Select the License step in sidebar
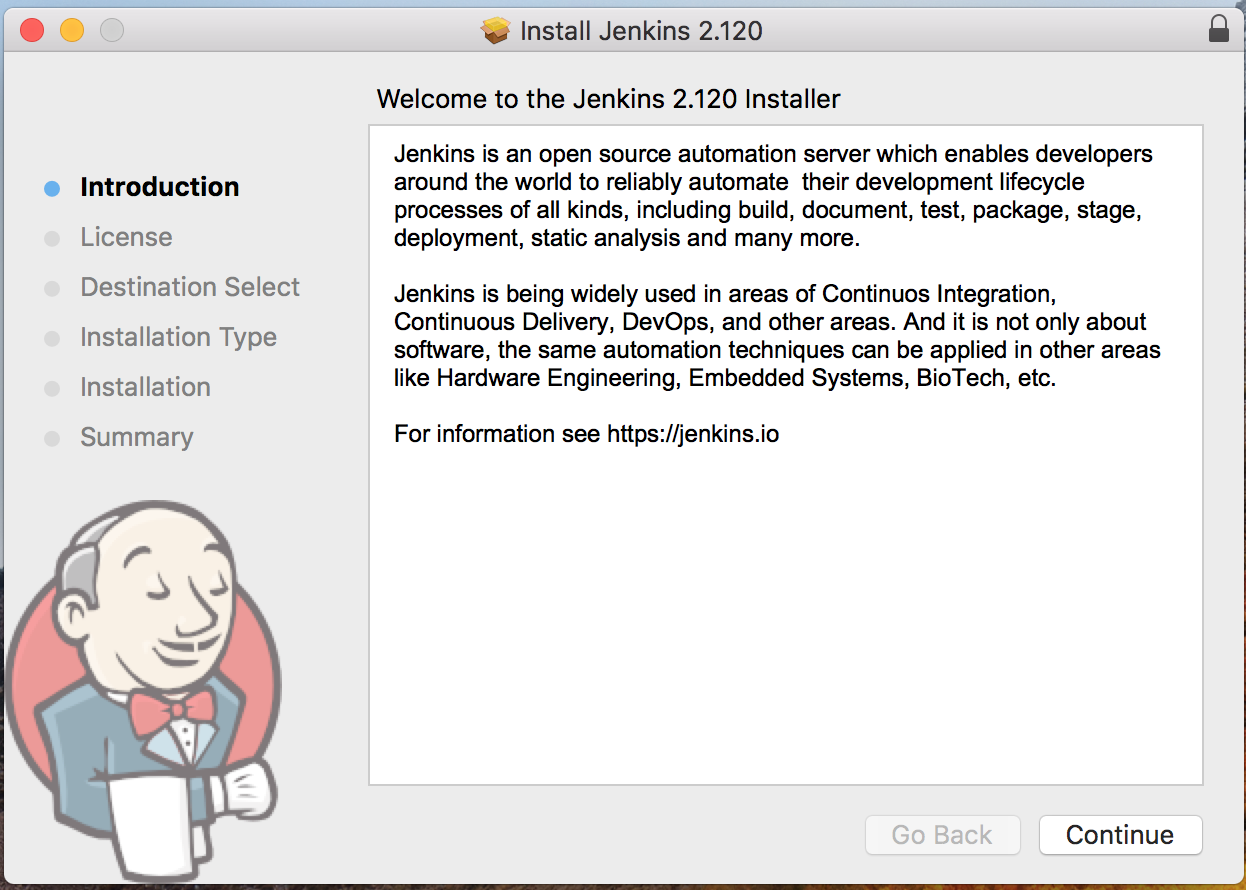1246x890 pixels. tap(126, 237)
